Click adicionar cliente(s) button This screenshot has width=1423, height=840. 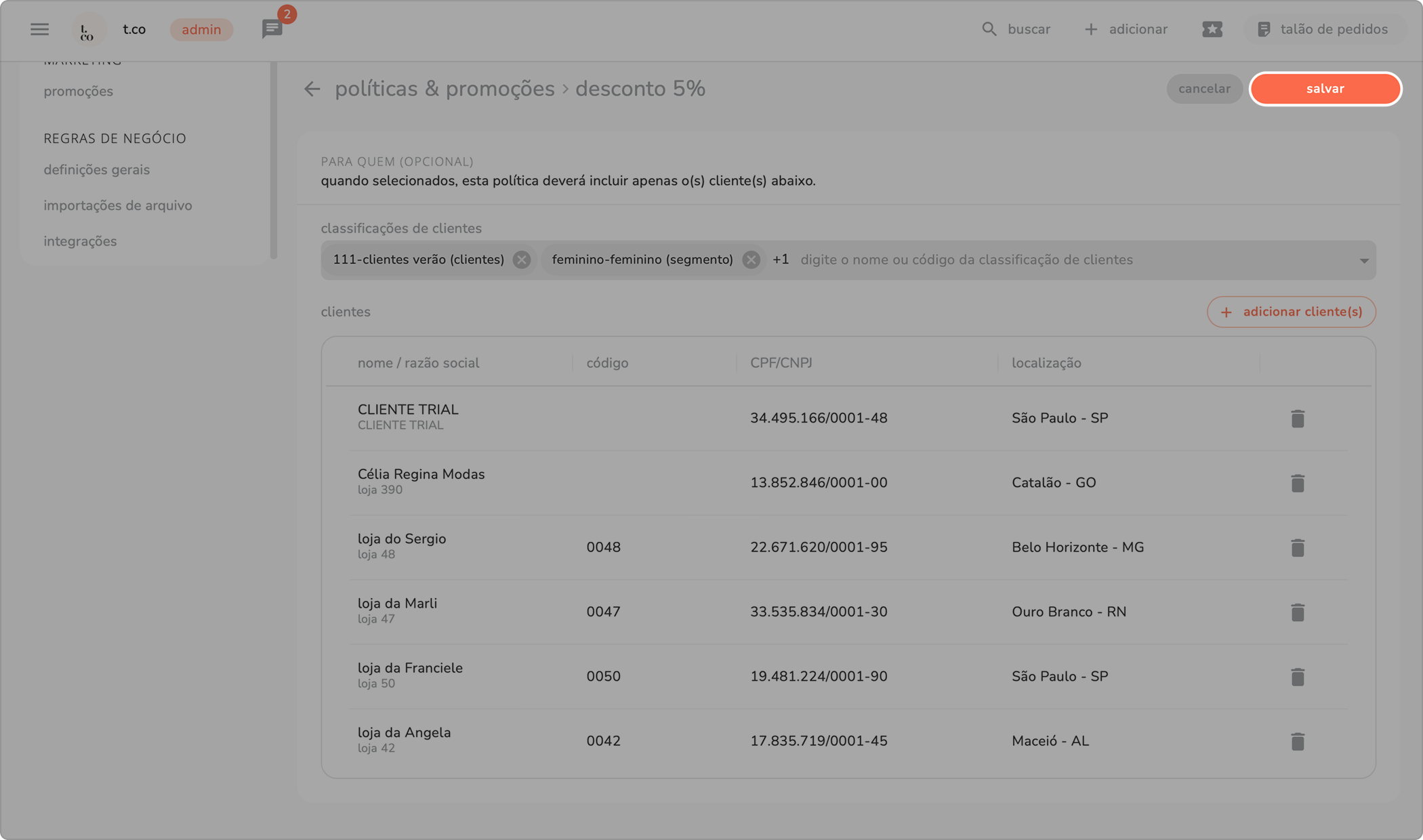click(x=1291, y=312)
